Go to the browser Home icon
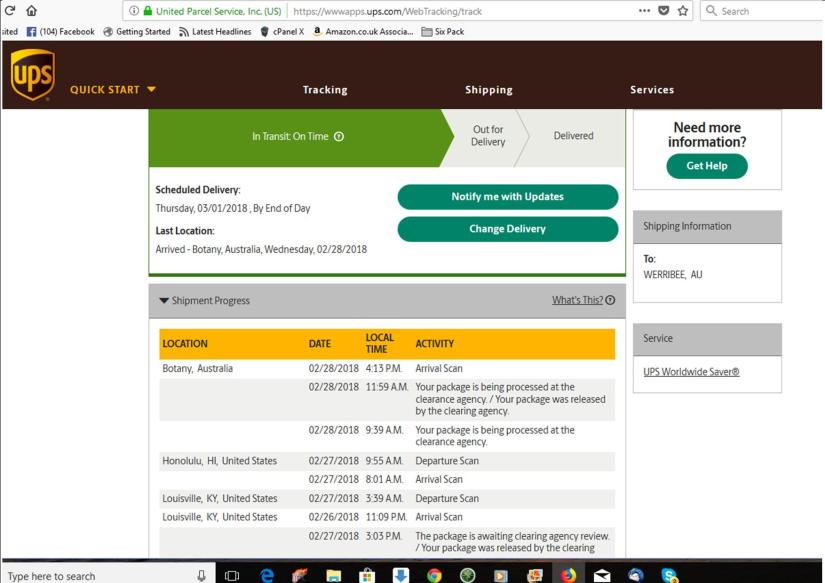This screenshot has width=825, height=583. (x=32, y=11)
